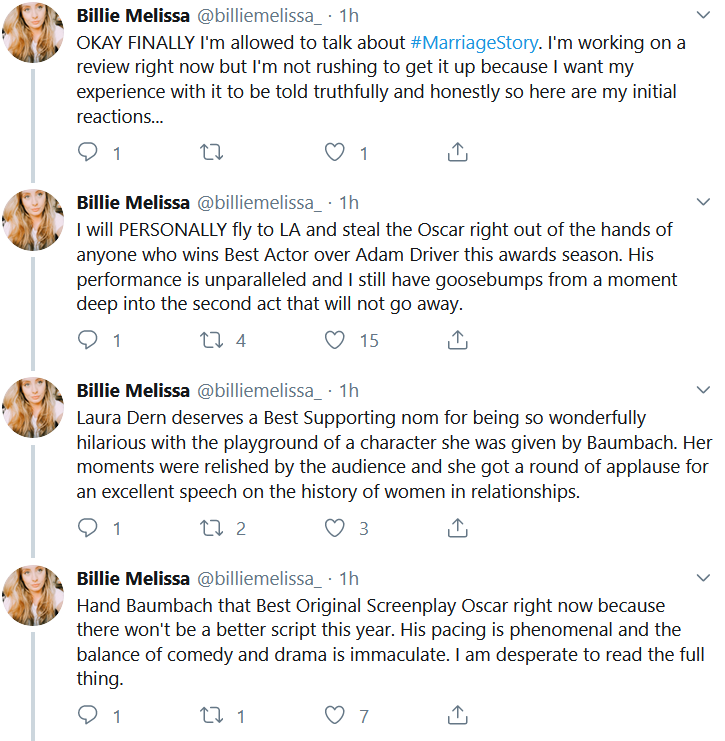The height and width of the screenshot is (741, 725).
Task: Like the Laura Dern tweet with 3 likes
Action: pos(335,528)
